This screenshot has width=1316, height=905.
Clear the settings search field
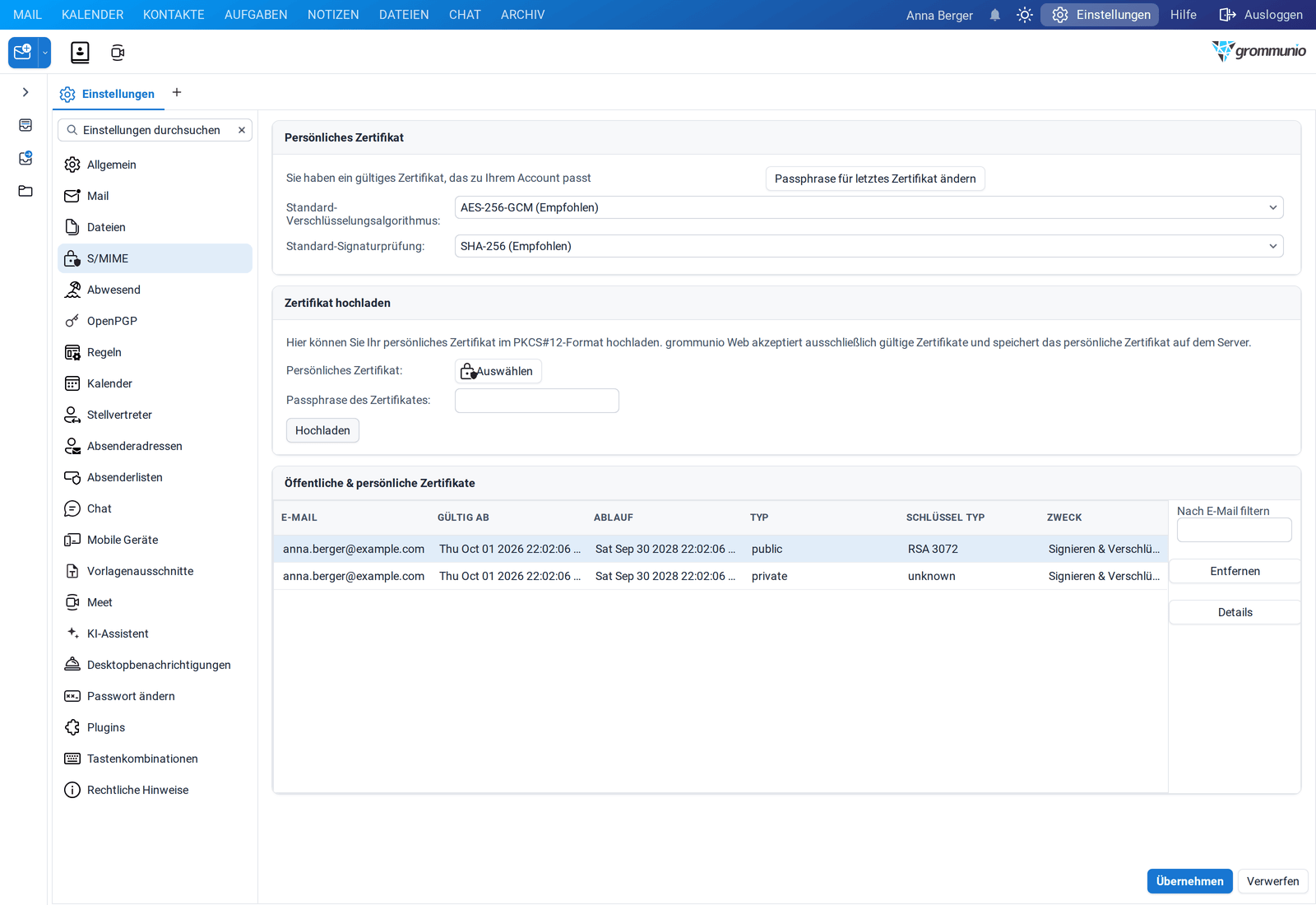pyautogui.click(x=242, y=130)
